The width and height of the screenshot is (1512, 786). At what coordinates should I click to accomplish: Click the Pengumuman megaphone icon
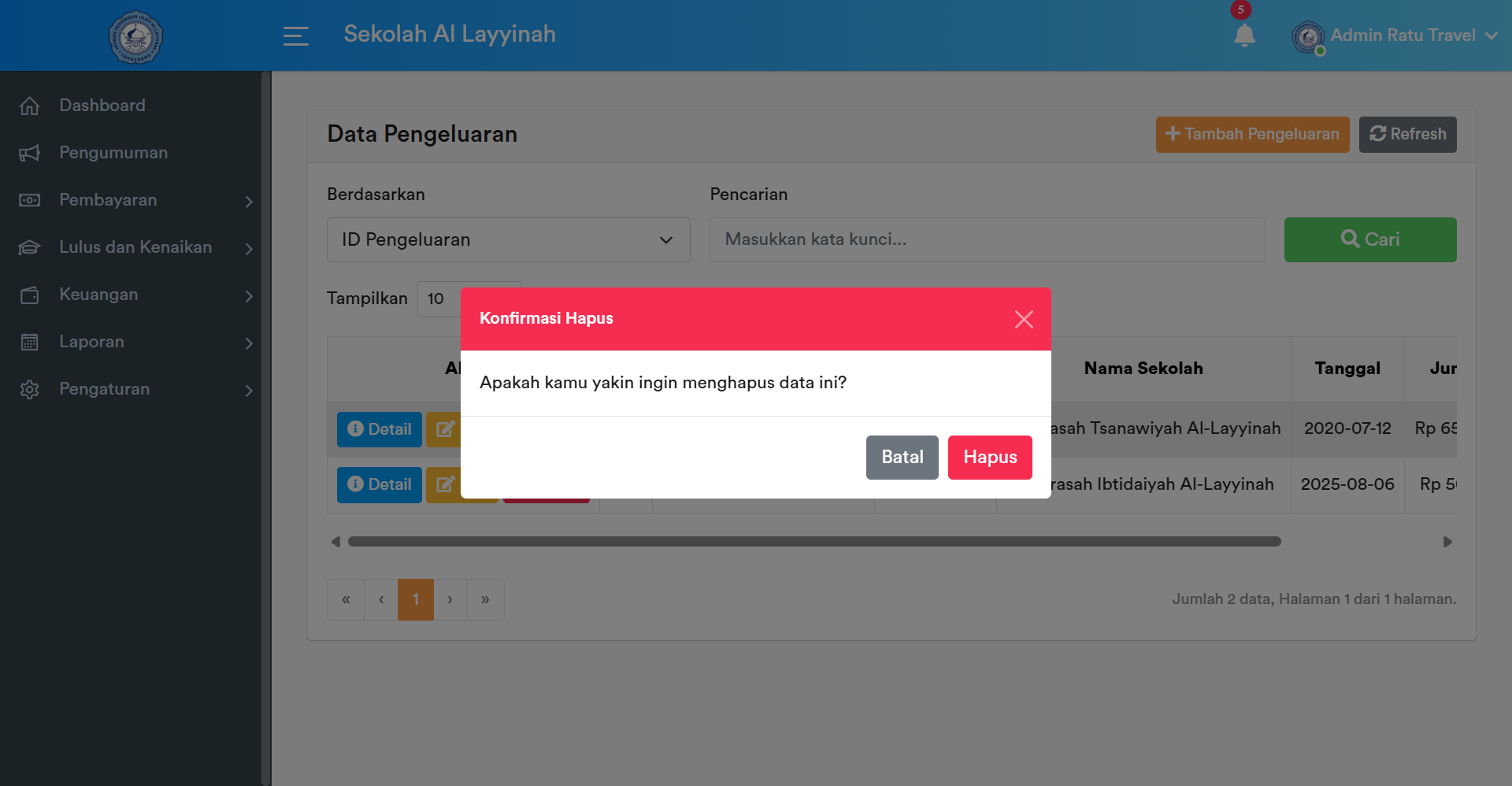coord(30,153)
